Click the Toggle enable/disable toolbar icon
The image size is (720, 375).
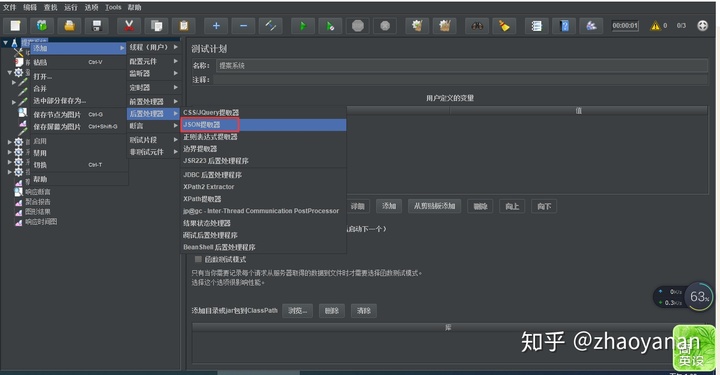coord(270,26)
